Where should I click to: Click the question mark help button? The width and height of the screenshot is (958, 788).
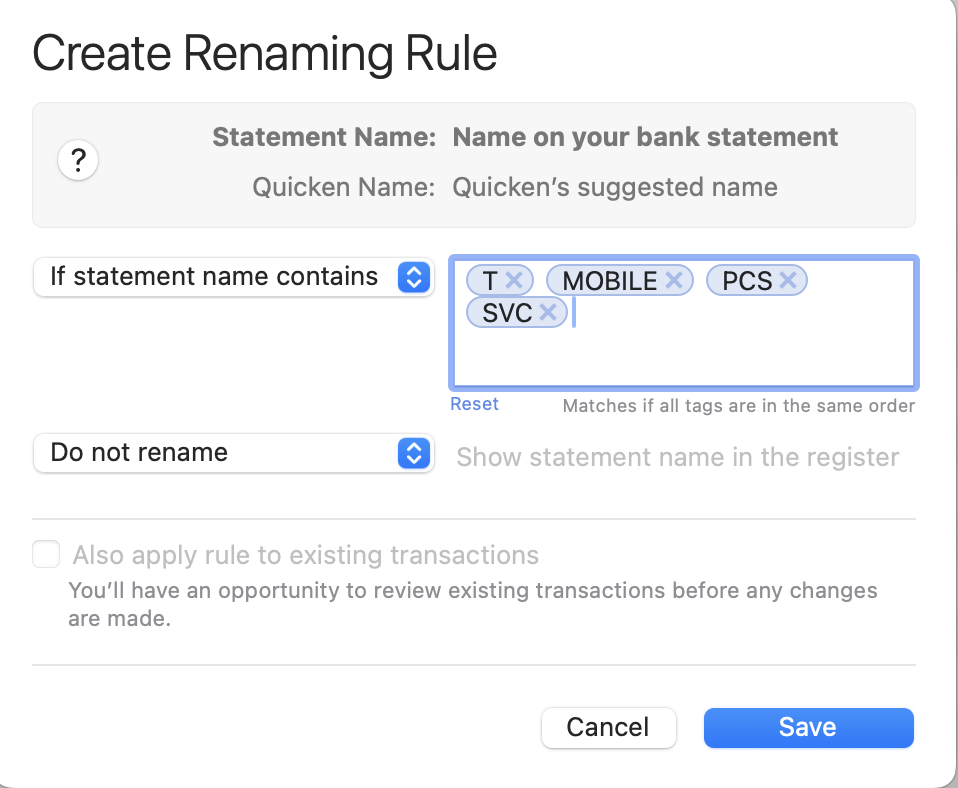[78, 161]
